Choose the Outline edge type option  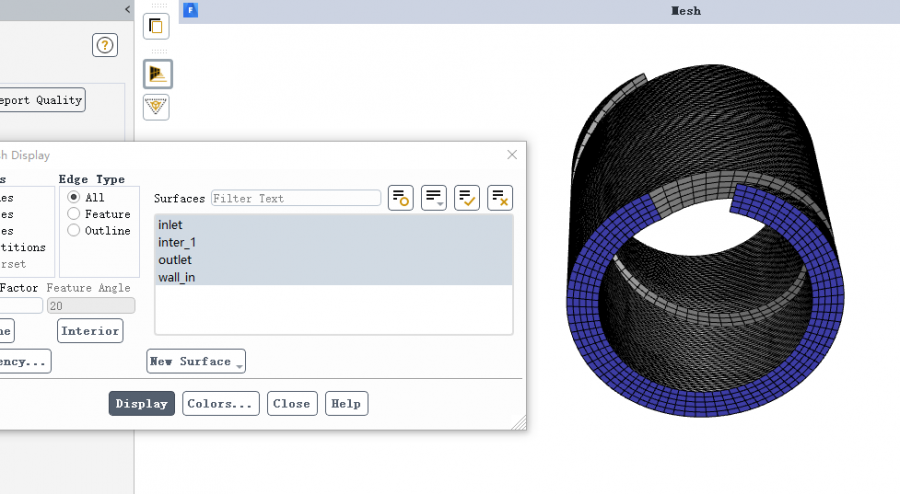pyautogui.click(x=74, y=231)
